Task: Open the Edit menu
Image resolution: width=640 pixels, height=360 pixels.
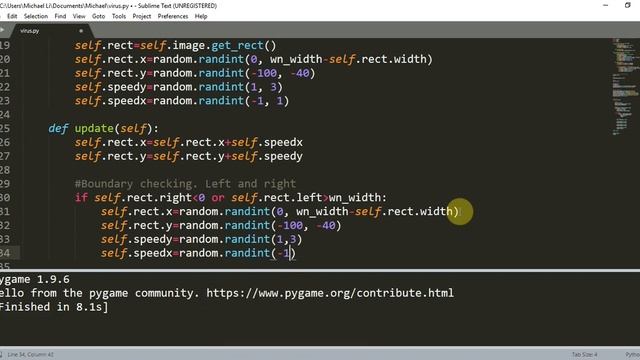Action: coord(12,16)
